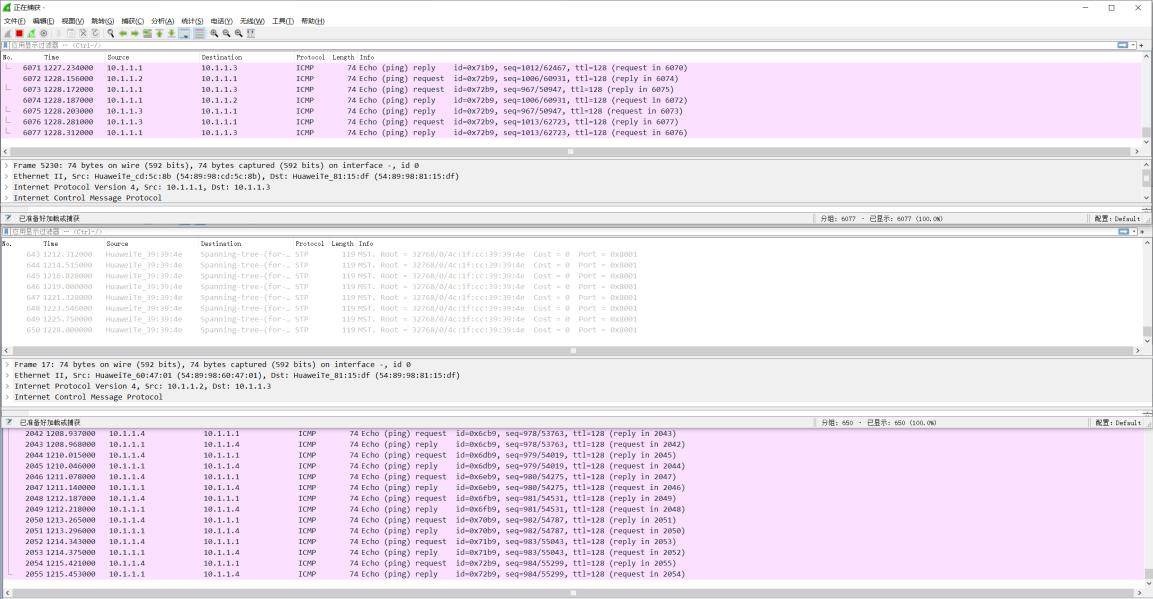
Task: Expand Ethernet II for Frame 17 source 60:47:01
Action: tap(7, 375)
